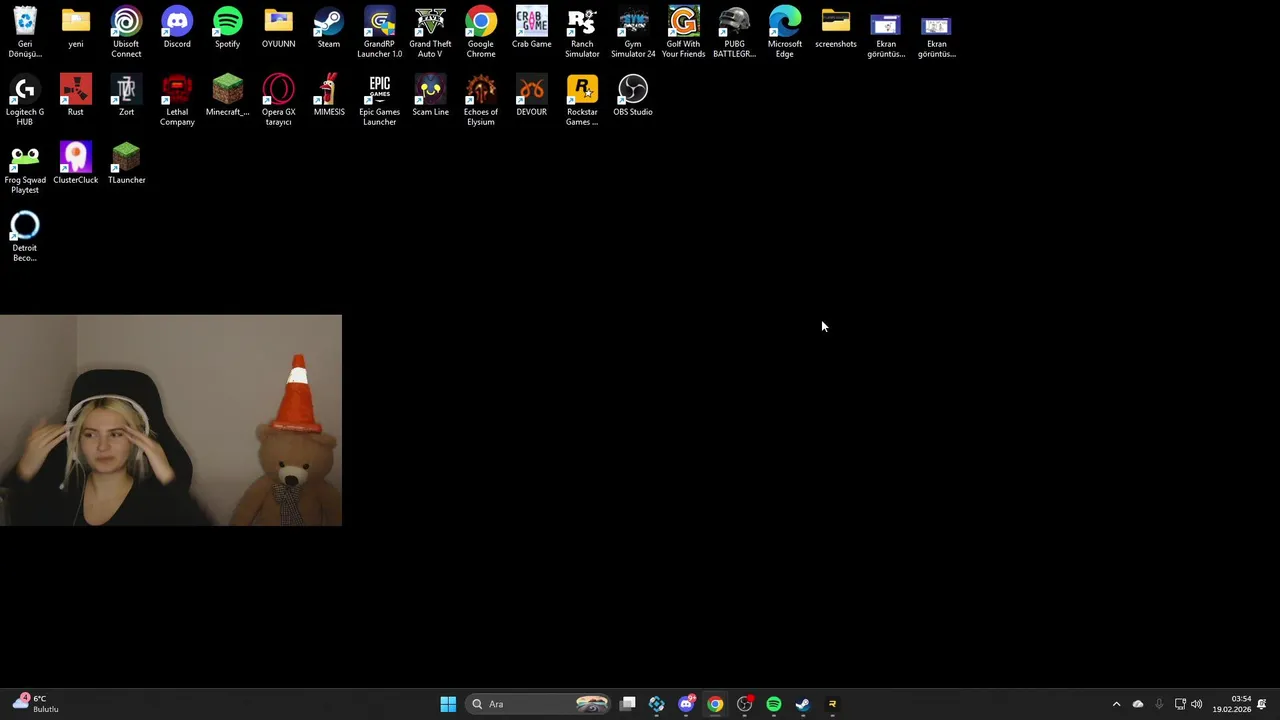Select the Ubisoft Connect desktop shortcut
This screenshot has height=720, width=1280.
[x=126, y=32]
